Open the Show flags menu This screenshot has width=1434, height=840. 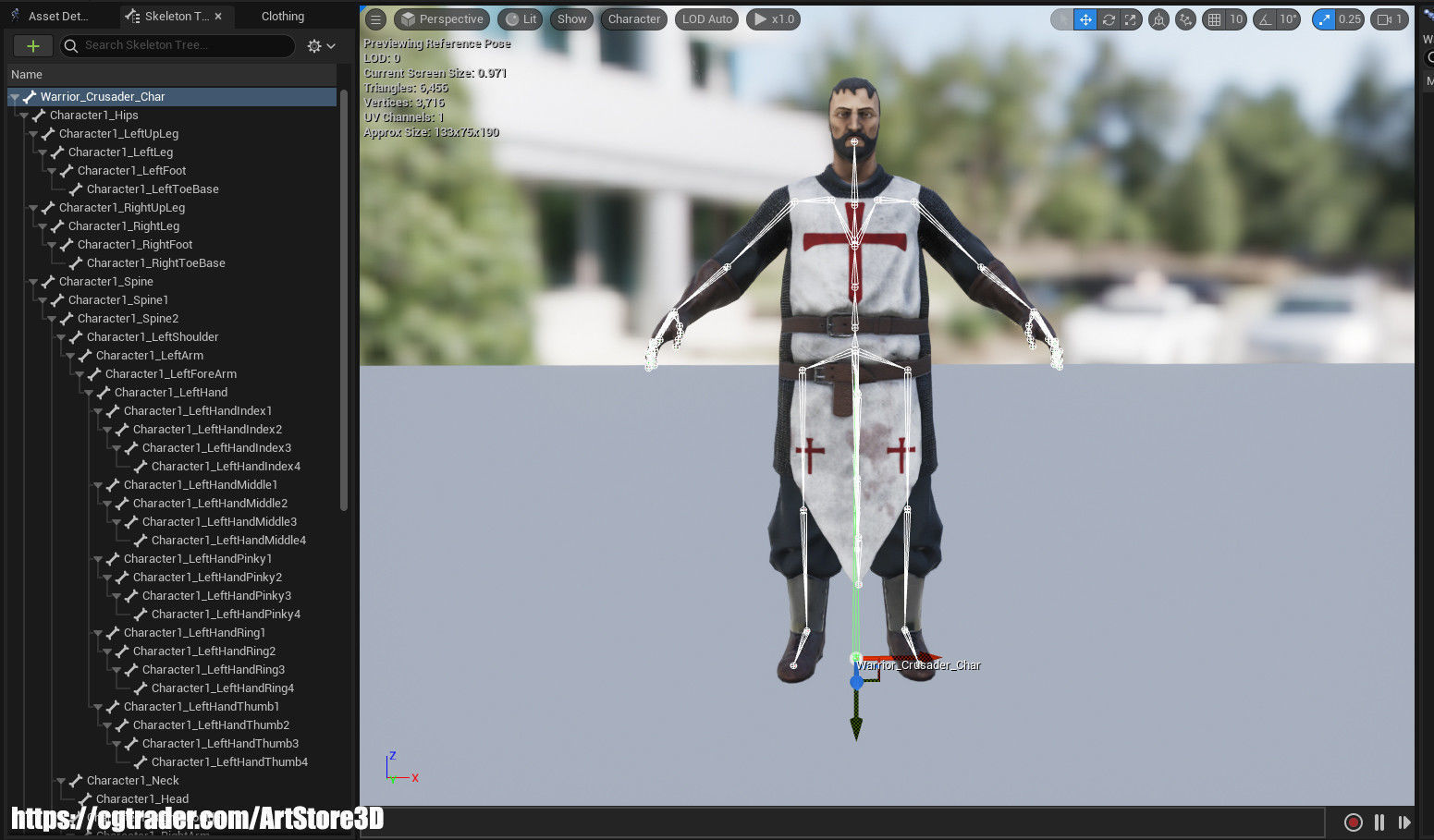click(x=570, y=18)
